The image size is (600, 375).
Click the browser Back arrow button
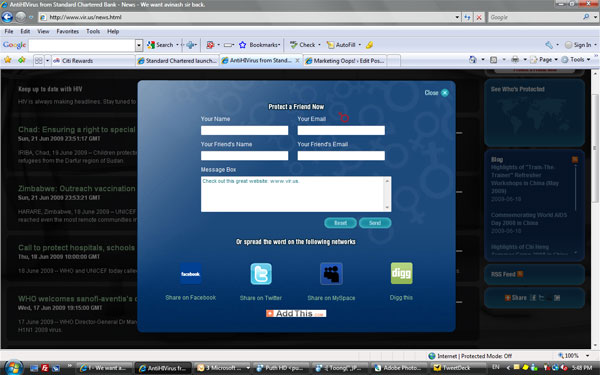coord(7,17)
